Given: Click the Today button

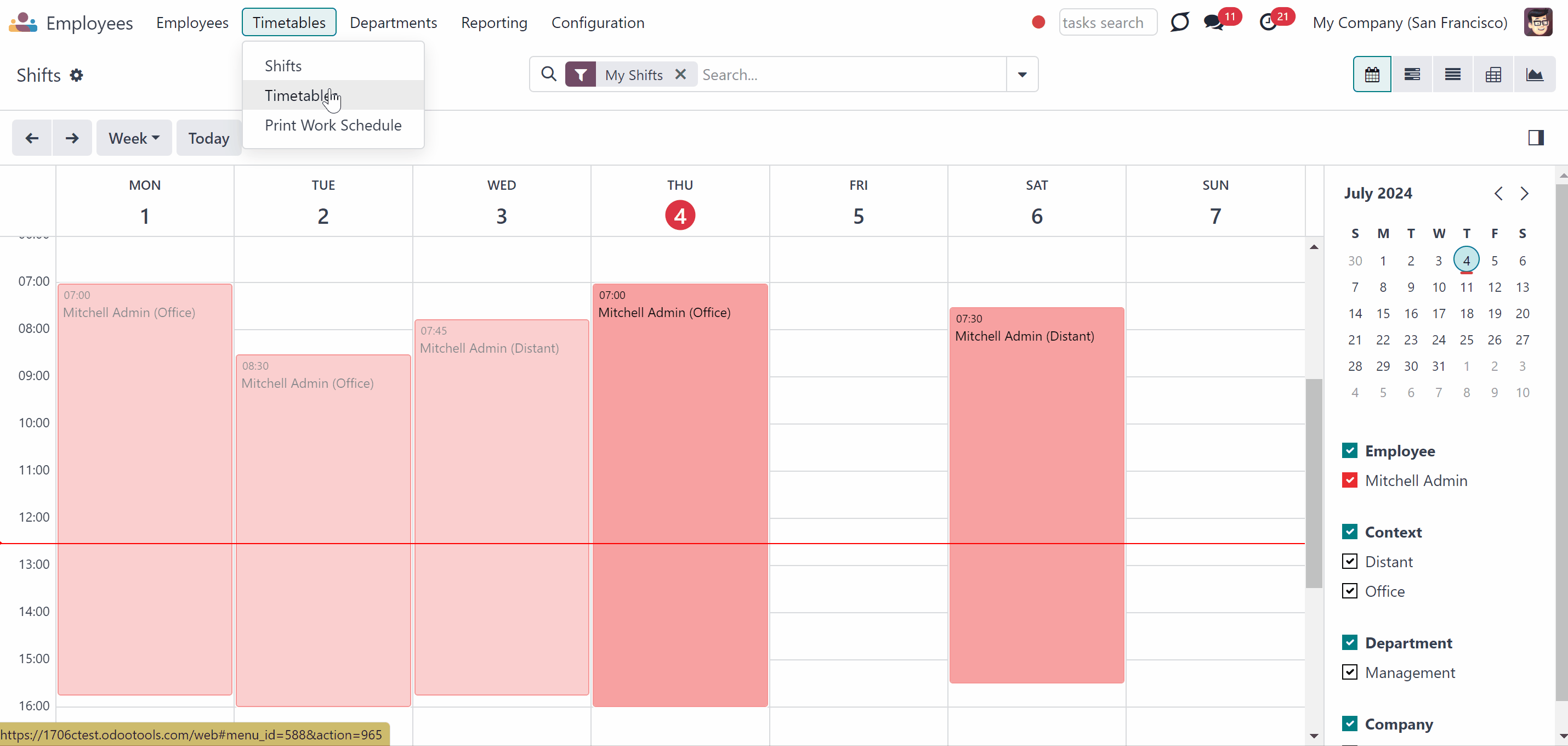Looking at the screenshot, I should click(208, 138).
